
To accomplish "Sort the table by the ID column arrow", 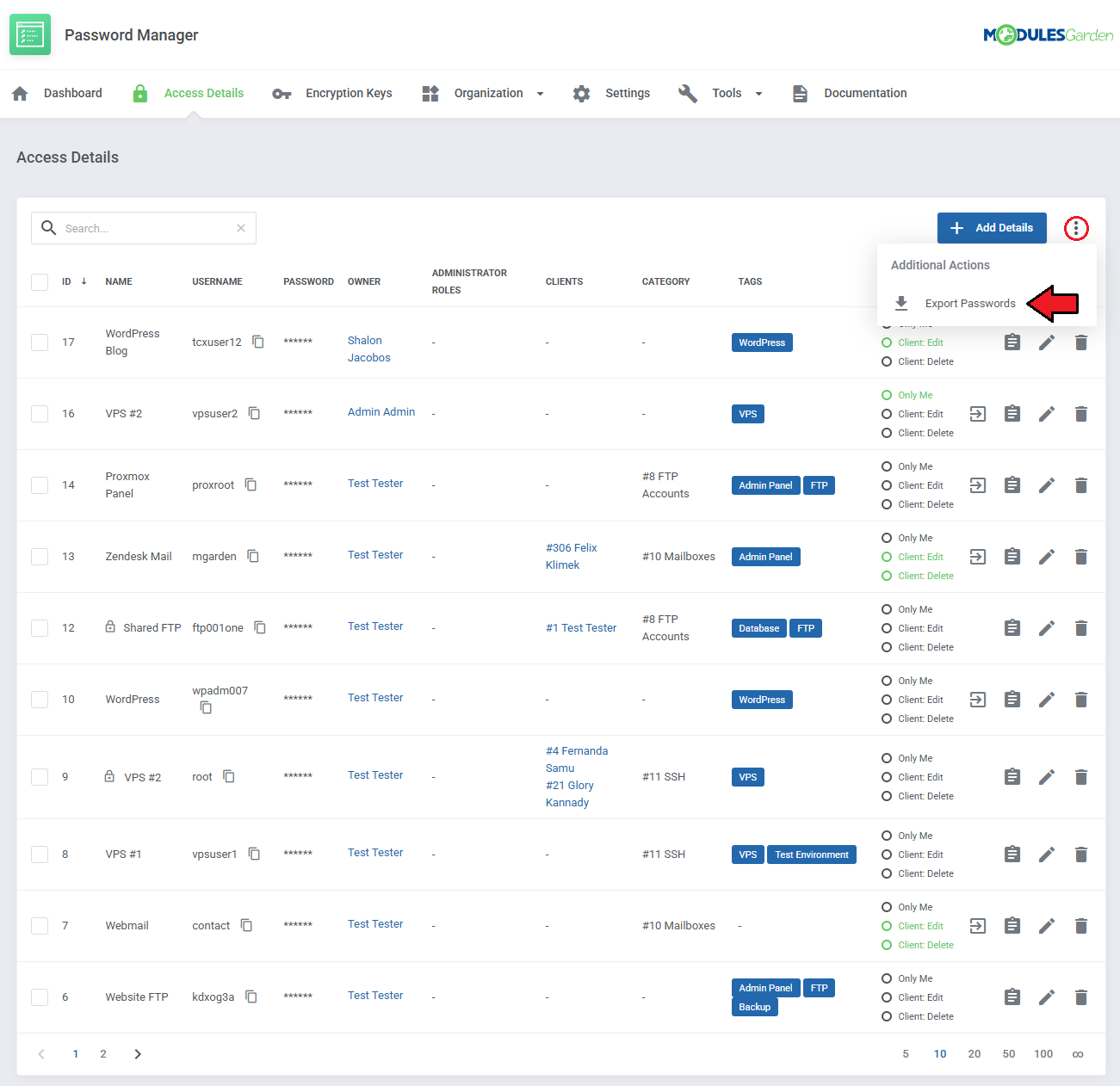I will coord(84,281).
